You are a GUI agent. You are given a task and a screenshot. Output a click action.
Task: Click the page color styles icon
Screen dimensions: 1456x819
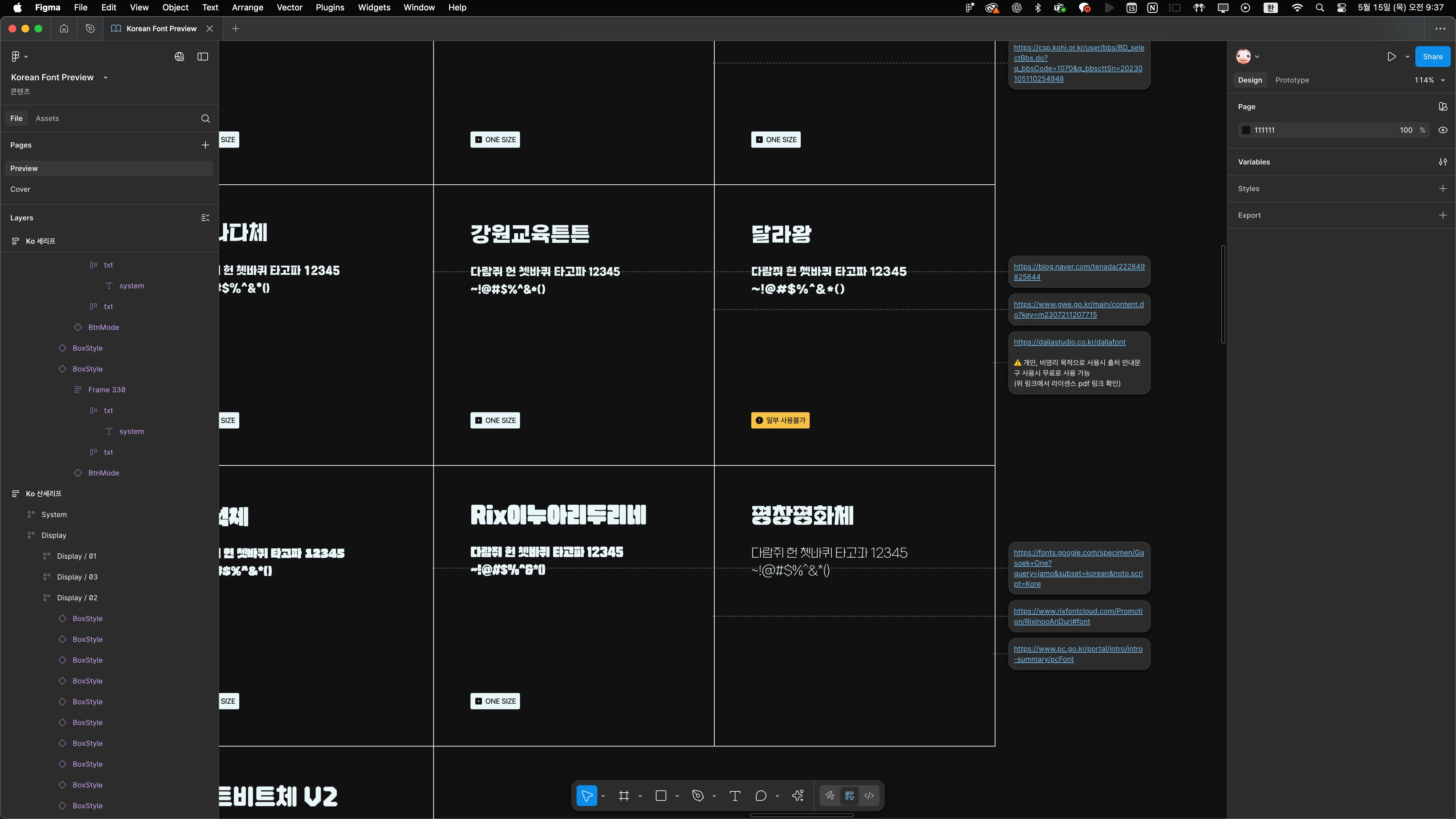click(1443, 107)
